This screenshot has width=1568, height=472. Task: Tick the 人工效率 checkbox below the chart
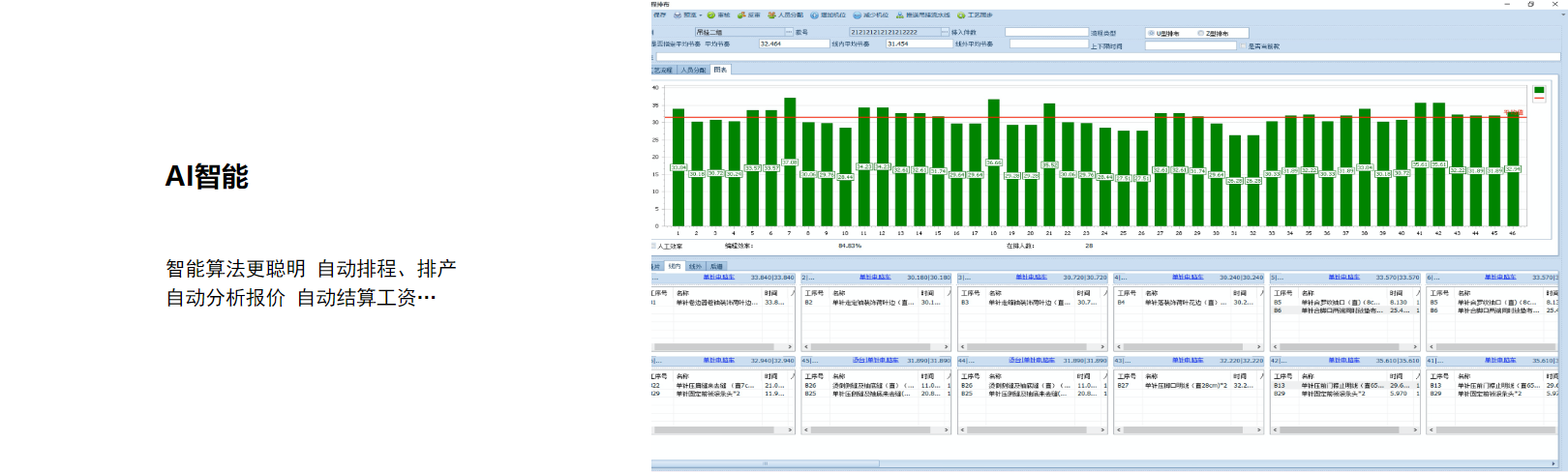653,246
